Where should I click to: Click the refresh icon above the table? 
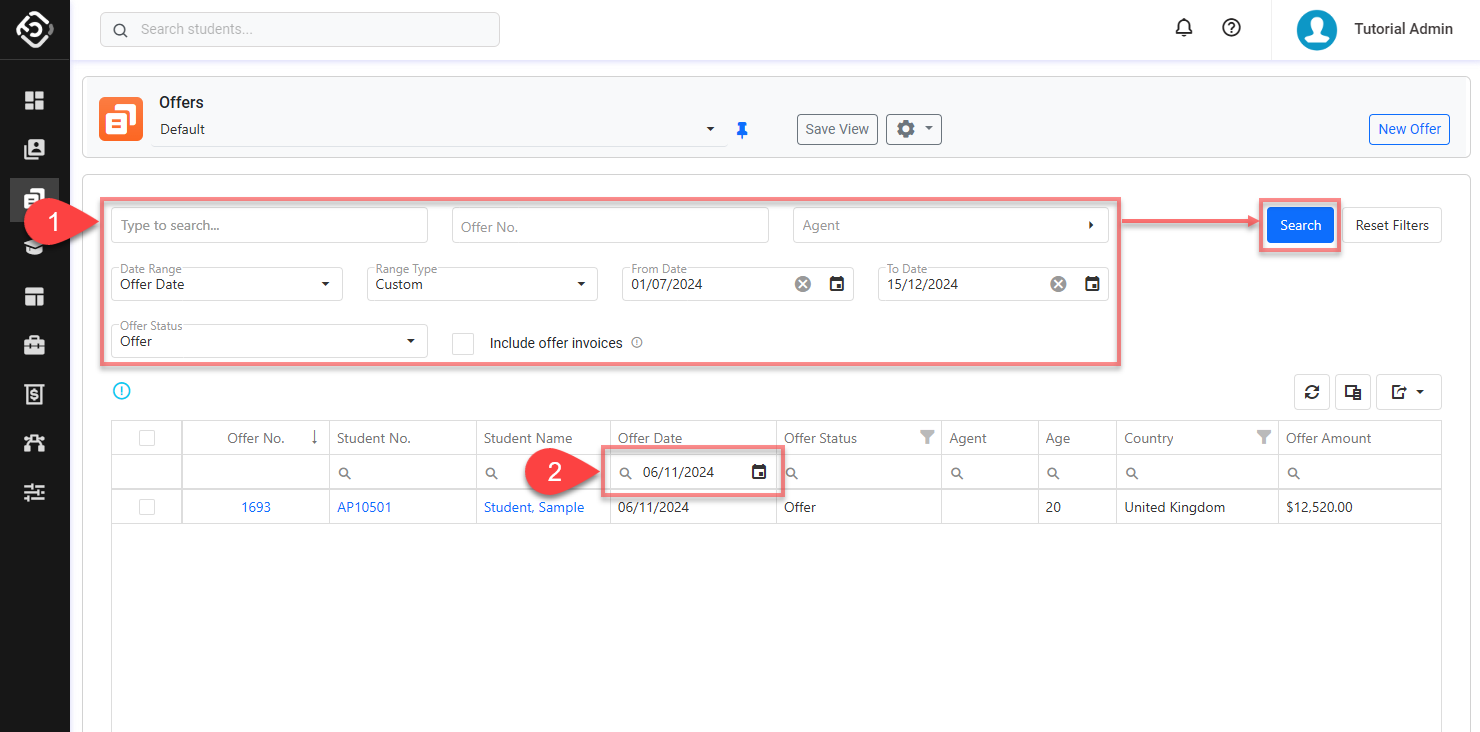tap(1312, 393)
